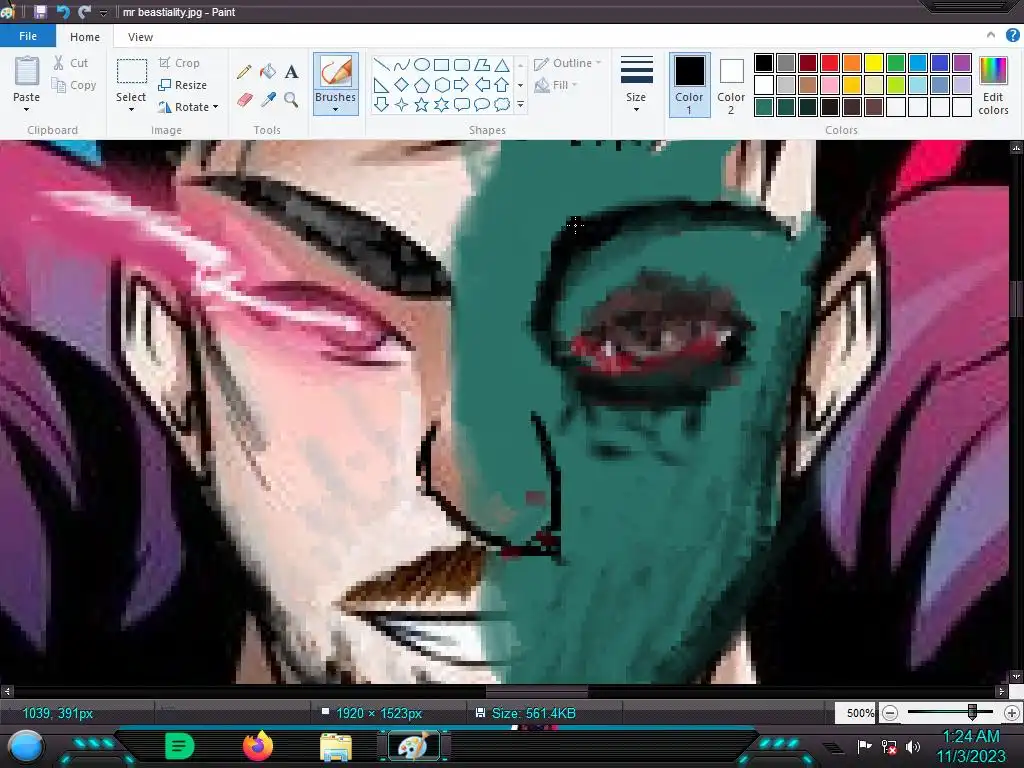Click the zoom slider thumb

[972, 712]
